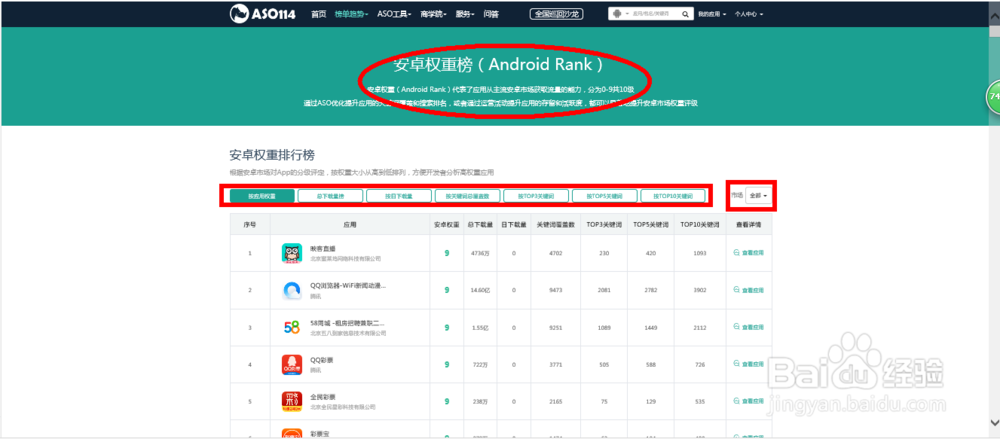Viewport: 1000px width, 439px height.
Task: Expand the 榜单趋势 navigation menu
Action: pyautogui.click(x=351, y=13)
